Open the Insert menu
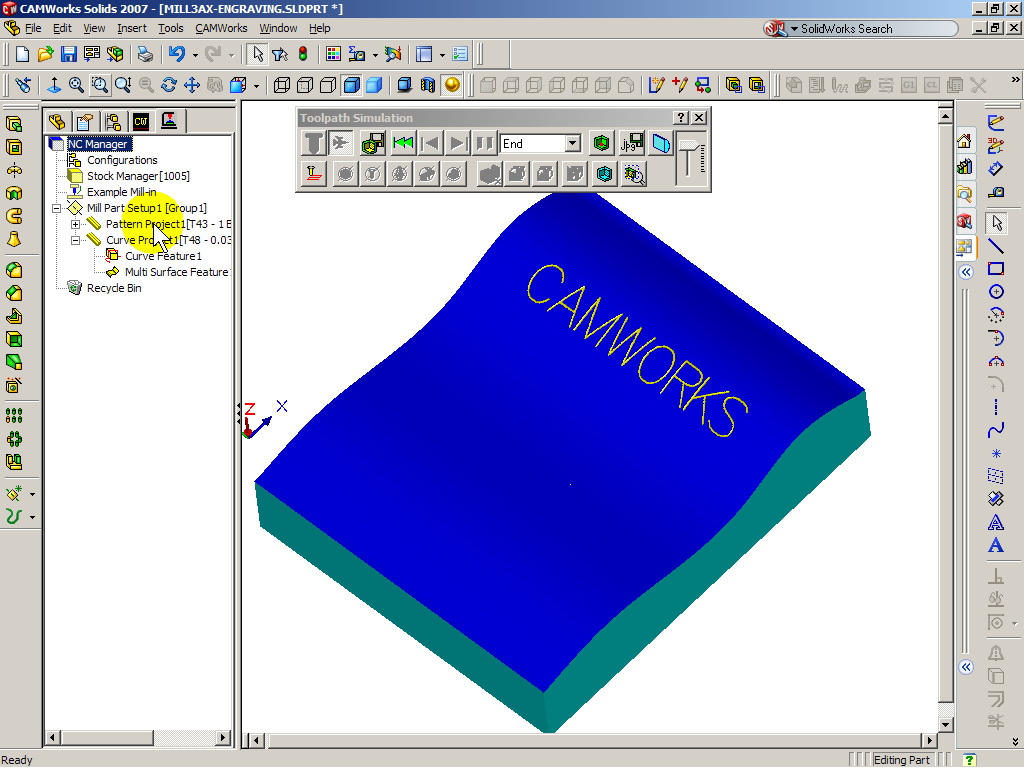The width and height of the screenshot is (1024, 768). coord(132,28)
